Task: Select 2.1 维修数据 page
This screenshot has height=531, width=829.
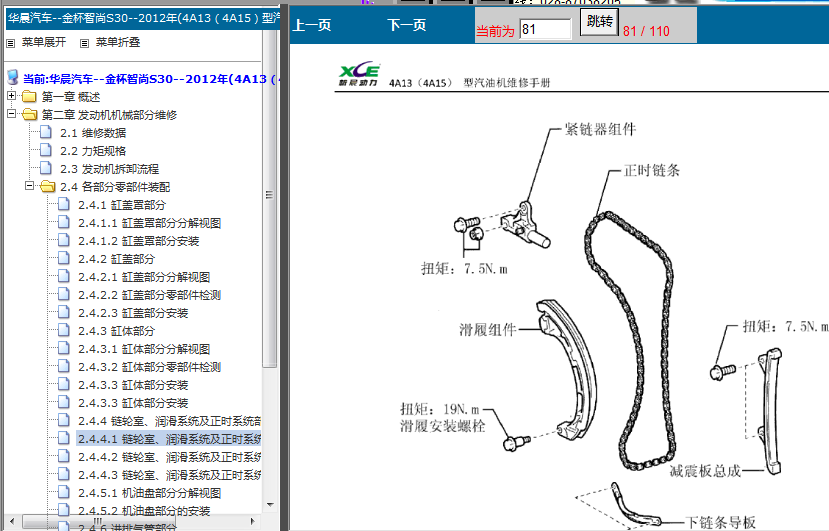Action: 93,133
